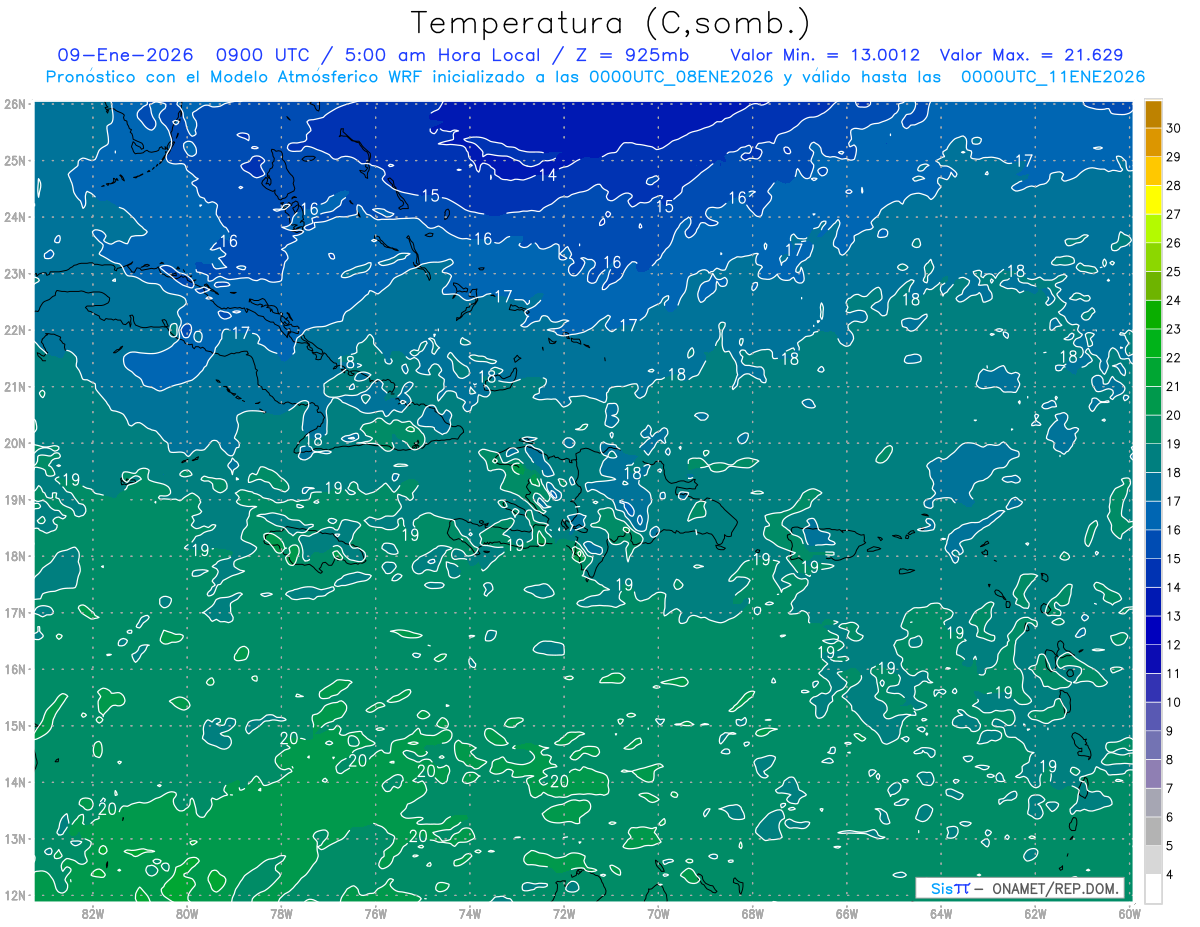Click the "21N" latitude axis label
This screenshot has width=1200, height=927.
(x=14, y=386)
